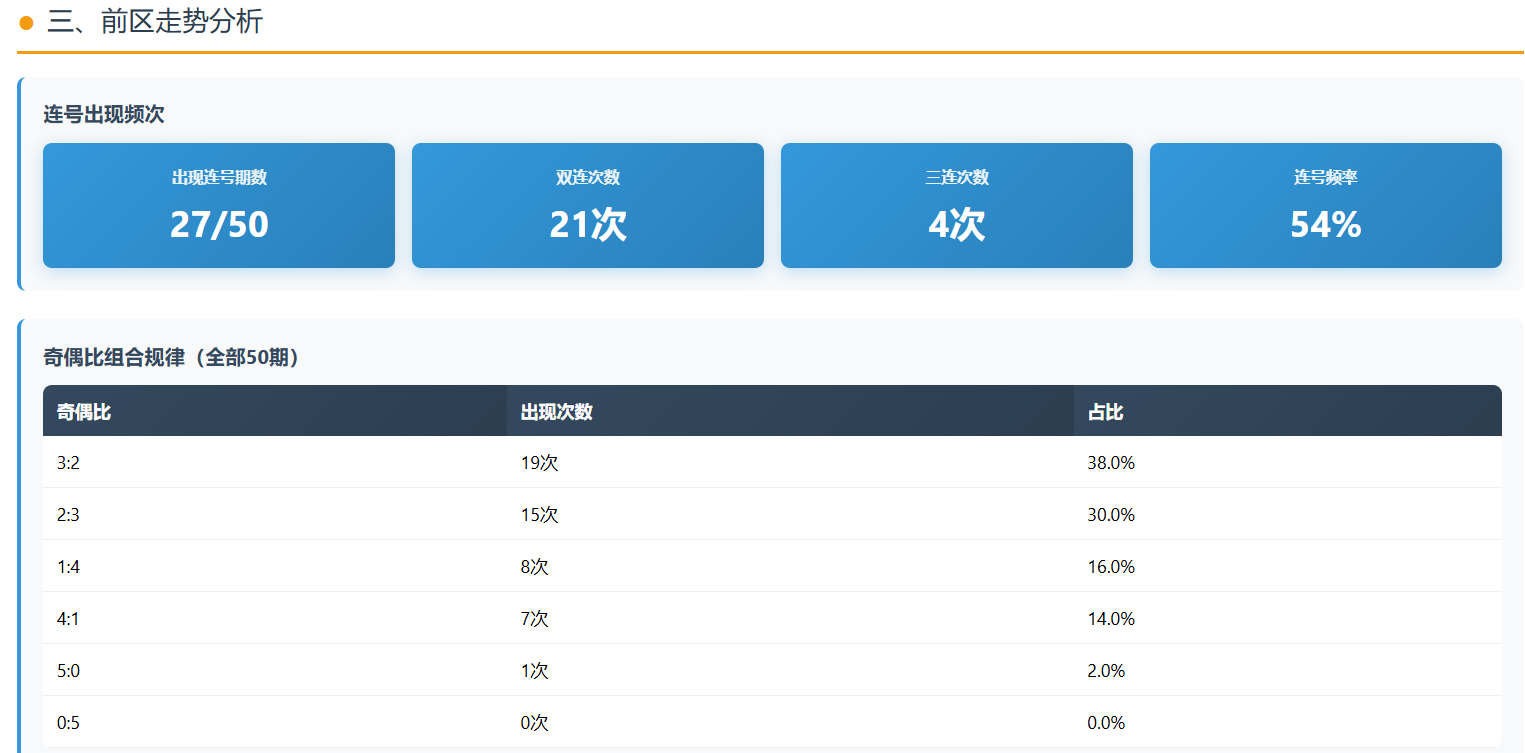Click the 16.0% percentage cell
1525x753 pixels.
(1111, 567)
